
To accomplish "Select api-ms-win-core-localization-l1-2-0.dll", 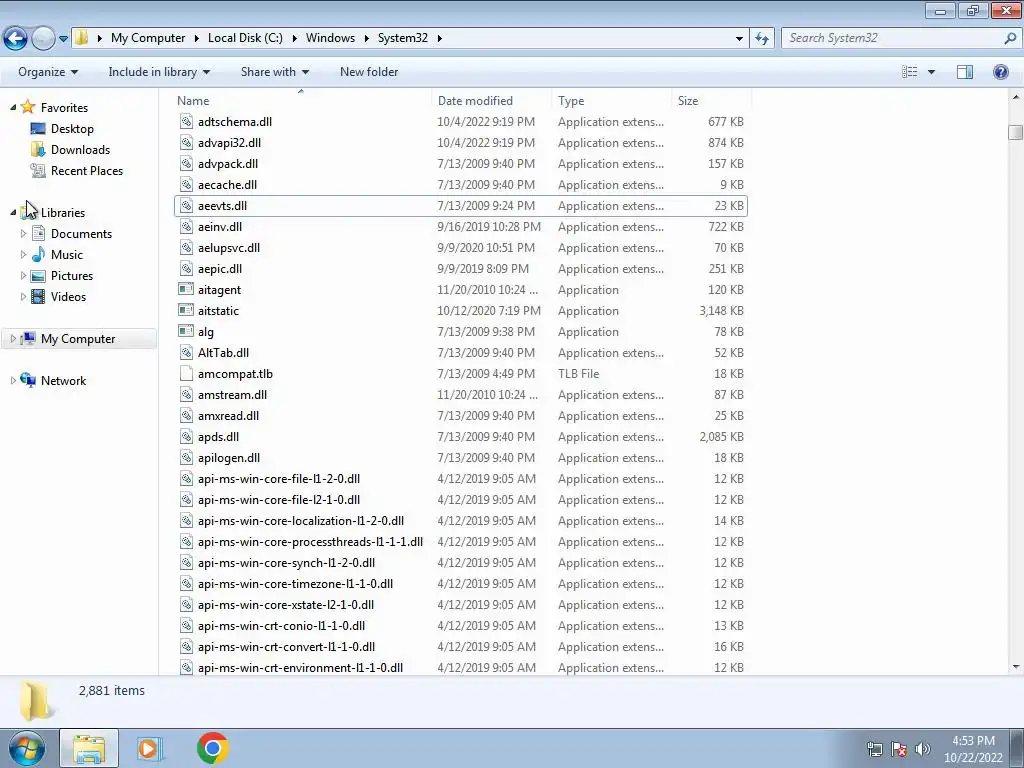I will [x=460, y=520].
